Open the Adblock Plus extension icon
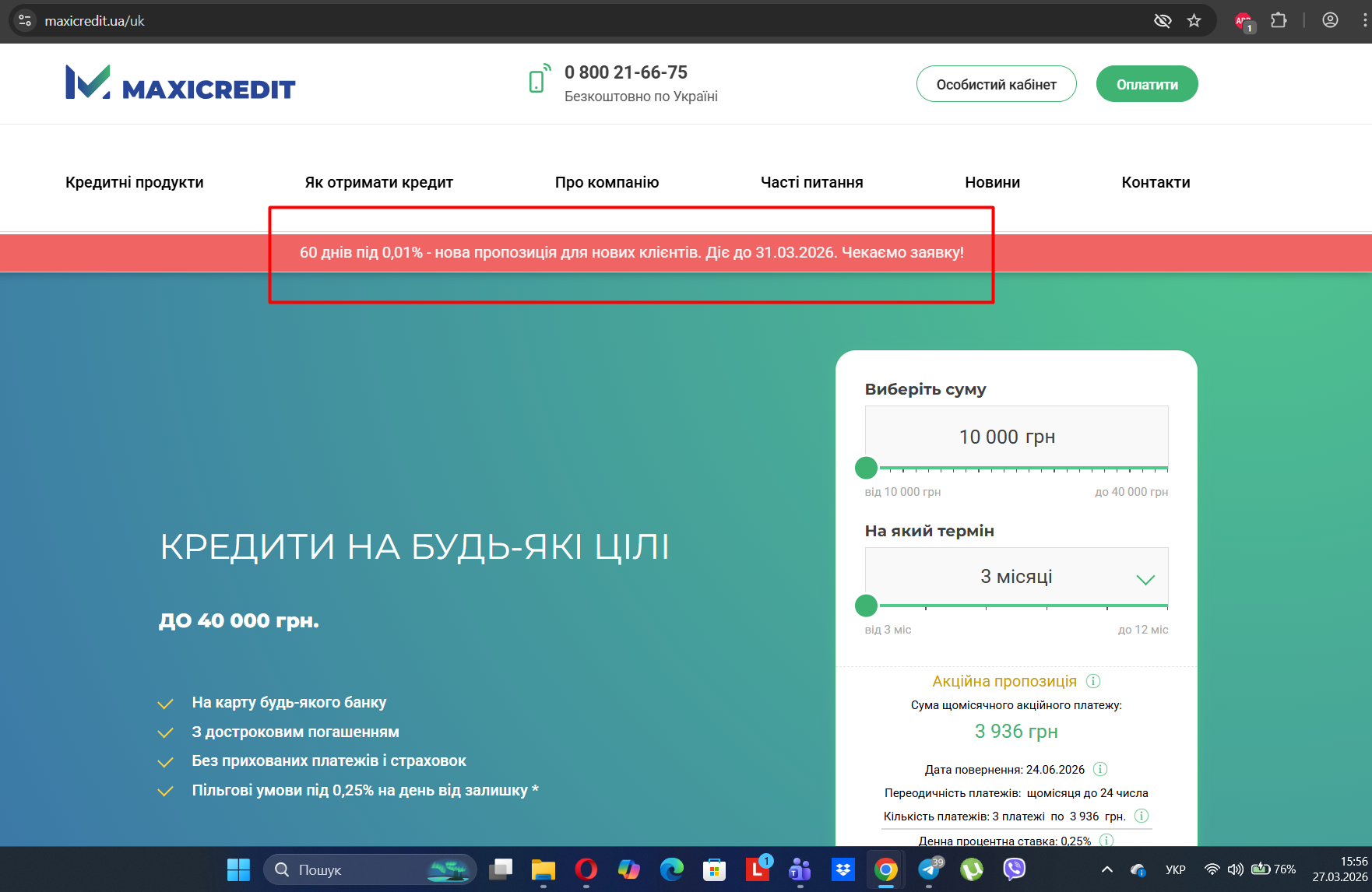This screenshot has width=1372, height=892. [x=1244, y=22]
